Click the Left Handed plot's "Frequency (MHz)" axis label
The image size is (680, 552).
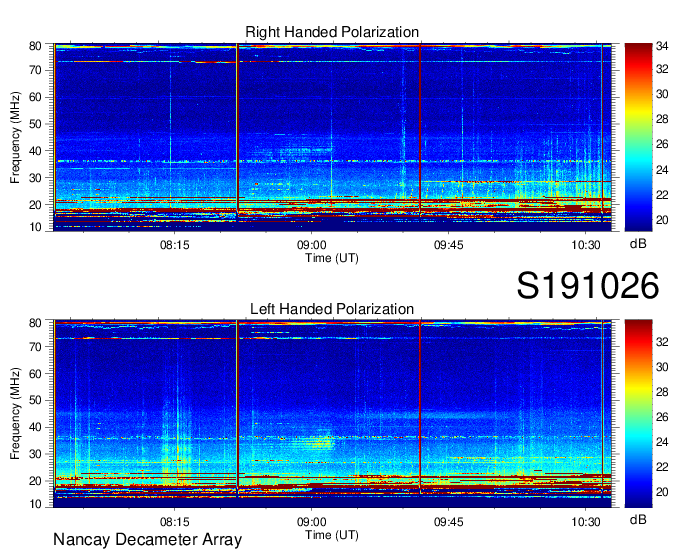coord(16,414)
